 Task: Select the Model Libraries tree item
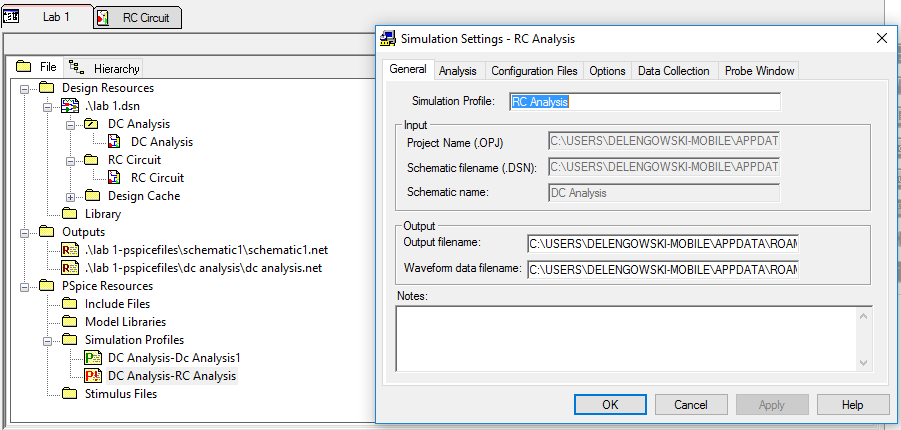[125, 322]
